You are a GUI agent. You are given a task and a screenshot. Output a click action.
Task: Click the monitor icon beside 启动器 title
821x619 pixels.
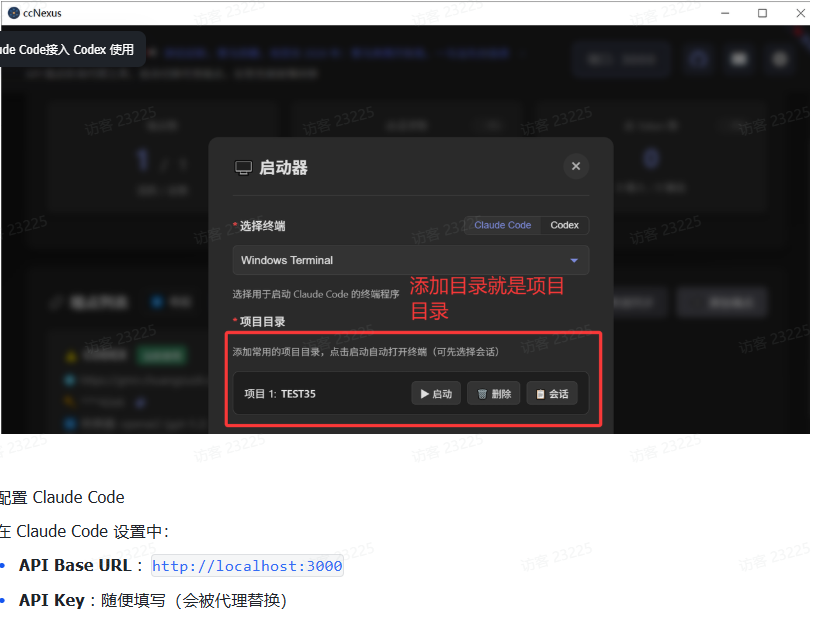tap(243, 168)
